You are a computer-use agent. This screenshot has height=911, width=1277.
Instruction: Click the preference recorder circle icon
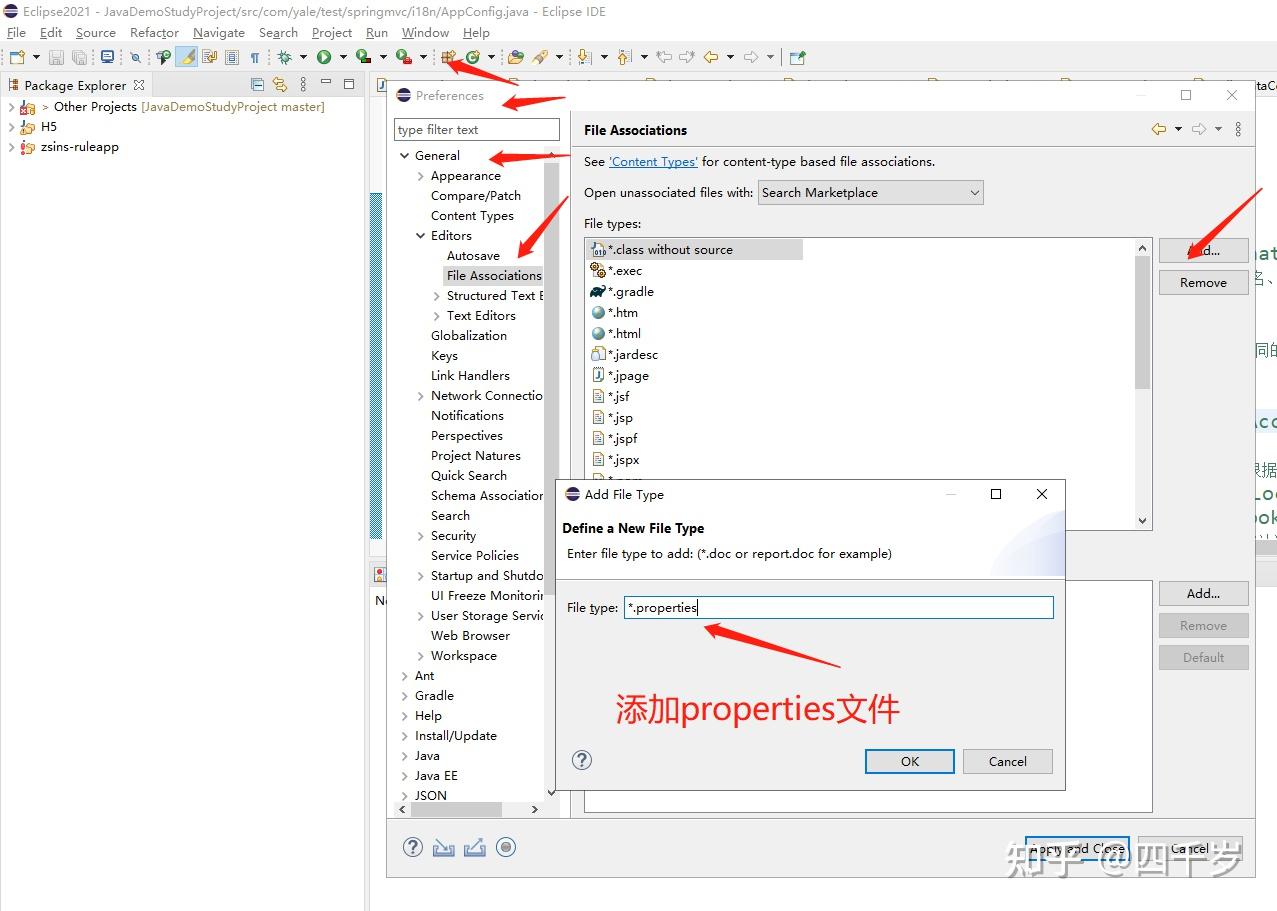[x=506, y=847]
